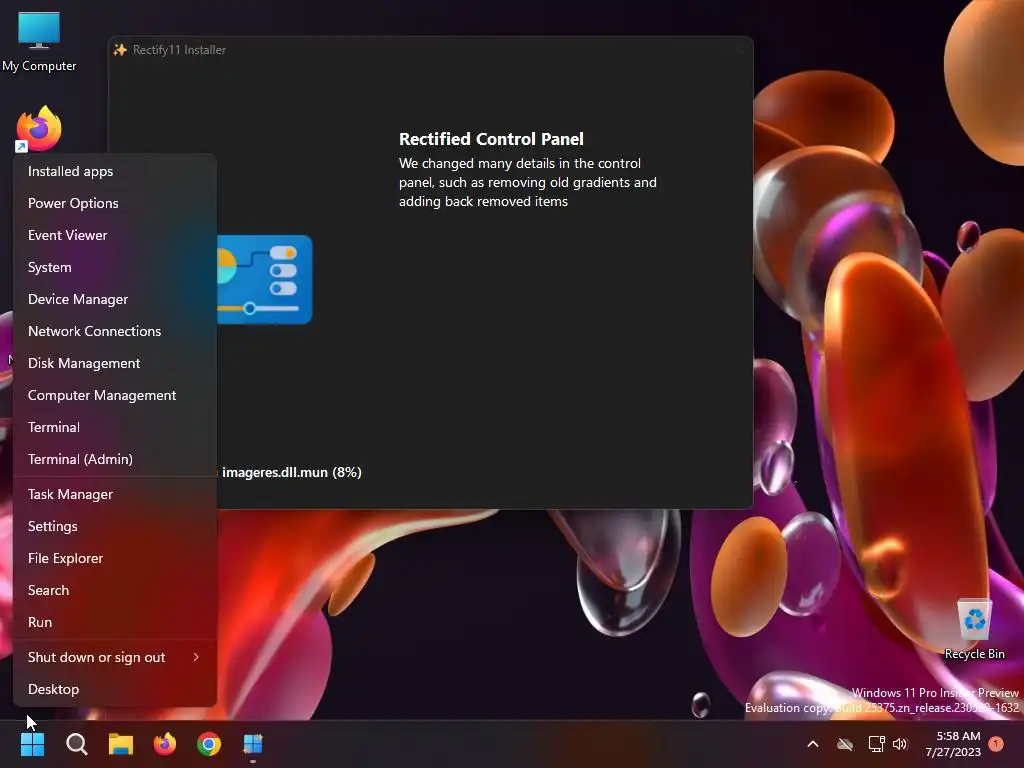Viewport: 1024px width, 768px height.
Task: Select File Explorer menu entry
Action: (x=115, y=558)
